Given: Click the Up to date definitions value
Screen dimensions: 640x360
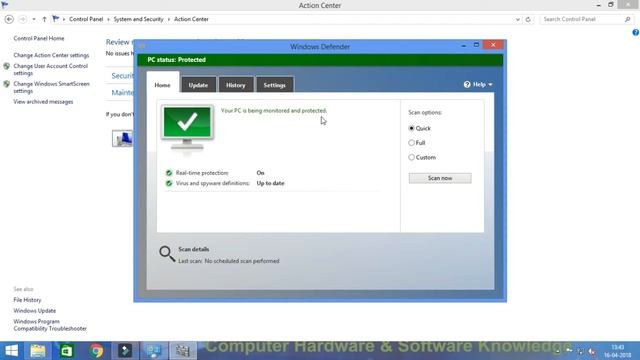Looking at the screenshot, I should click(x=271, y=183).
